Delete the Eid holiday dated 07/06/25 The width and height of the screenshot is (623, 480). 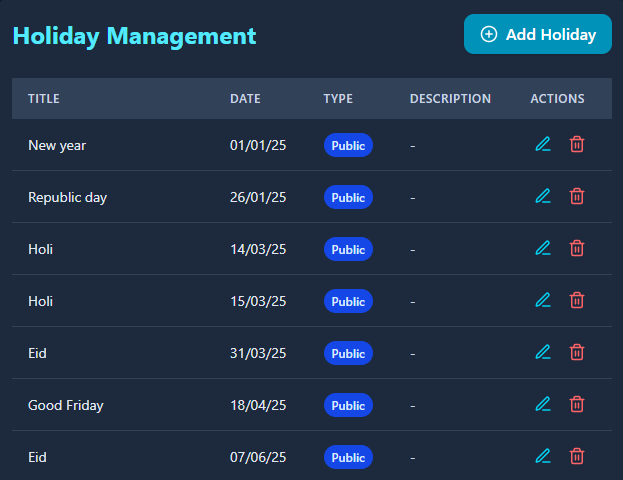pos(577,457)
